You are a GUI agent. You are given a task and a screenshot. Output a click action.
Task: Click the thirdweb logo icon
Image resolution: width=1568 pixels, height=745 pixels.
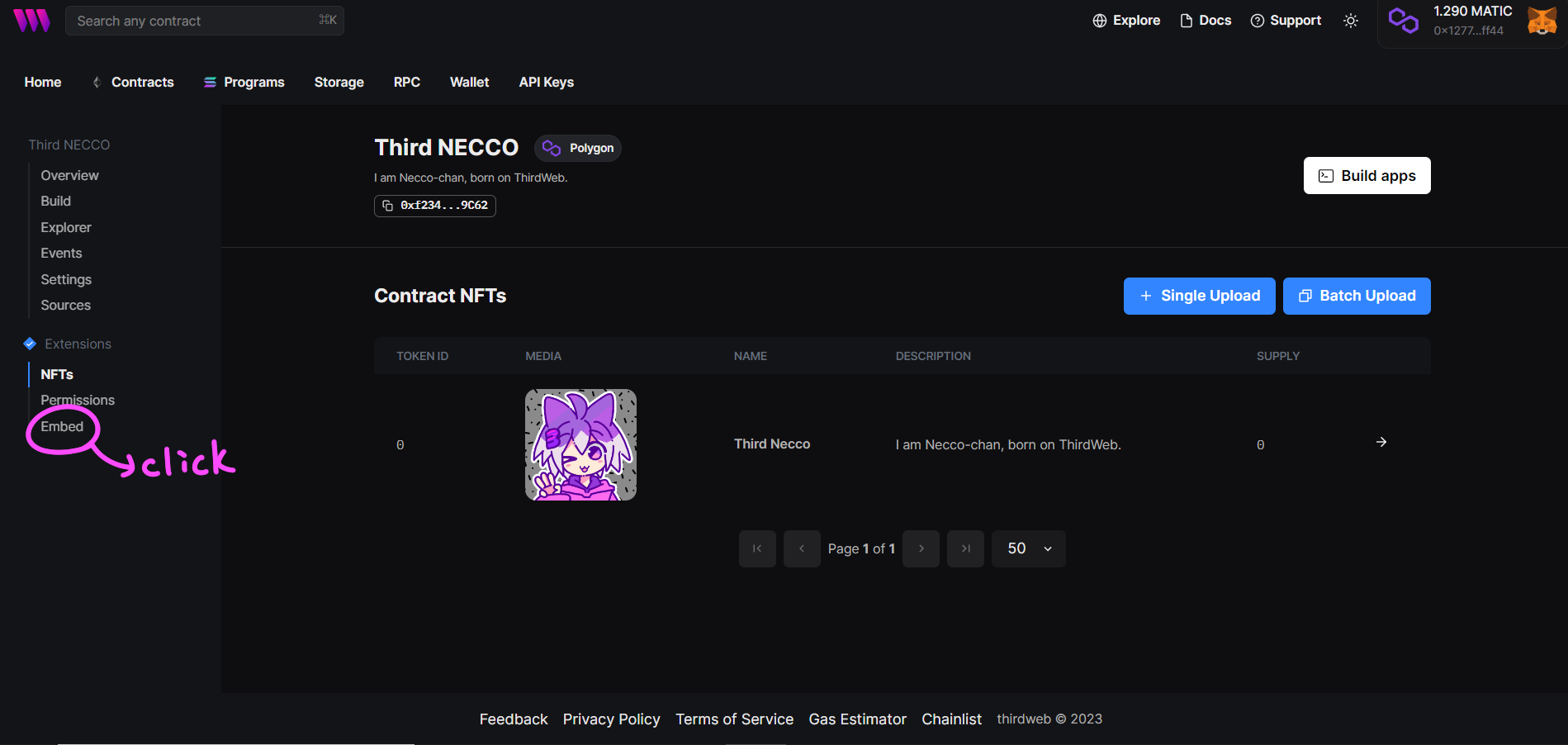pyautogui.click(x=31, y=21)
